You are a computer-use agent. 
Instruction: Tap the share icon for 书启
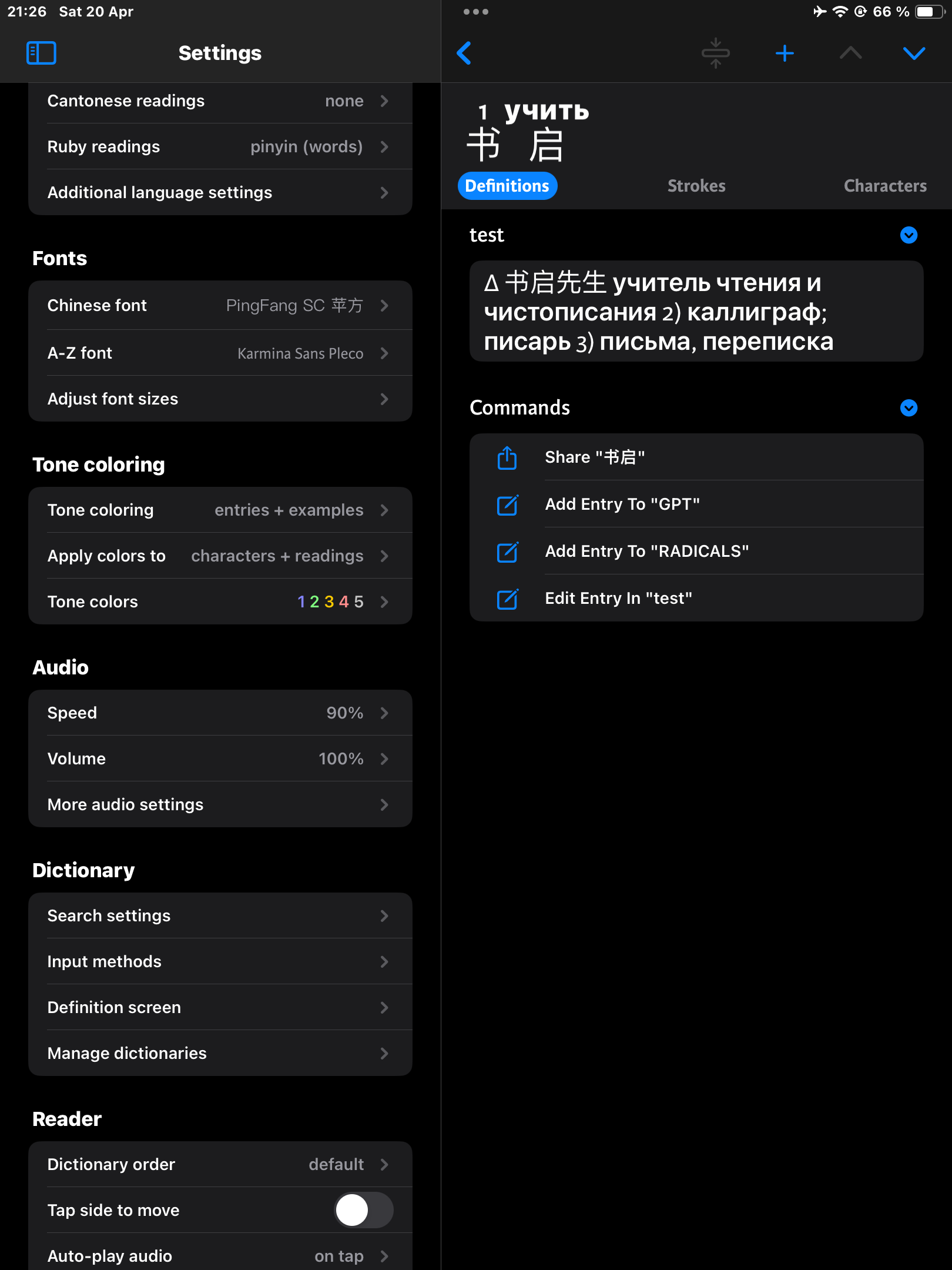coord(507,457)
